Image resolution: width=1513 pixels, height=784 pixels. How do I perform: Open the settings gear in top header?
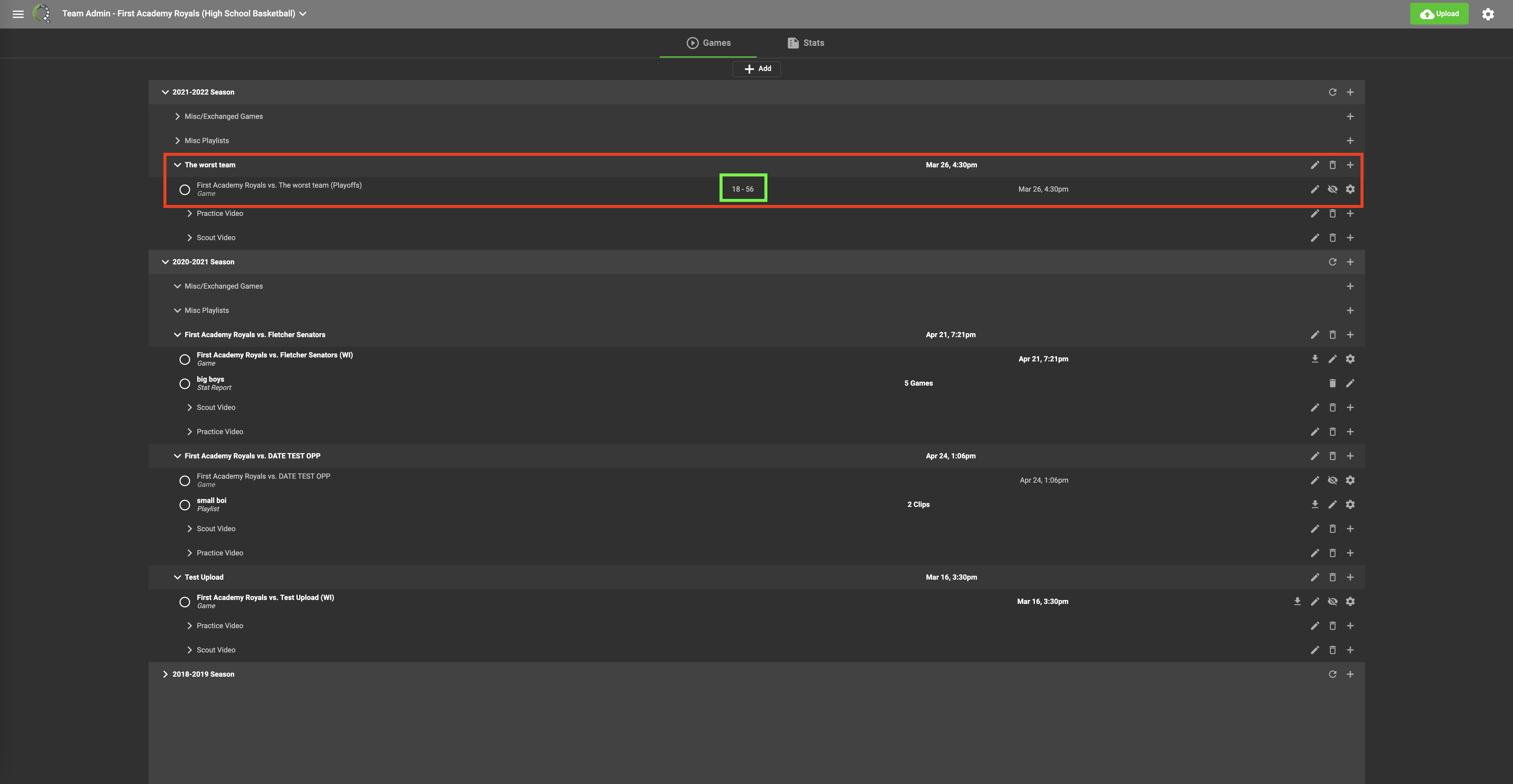click(1488, 14)
